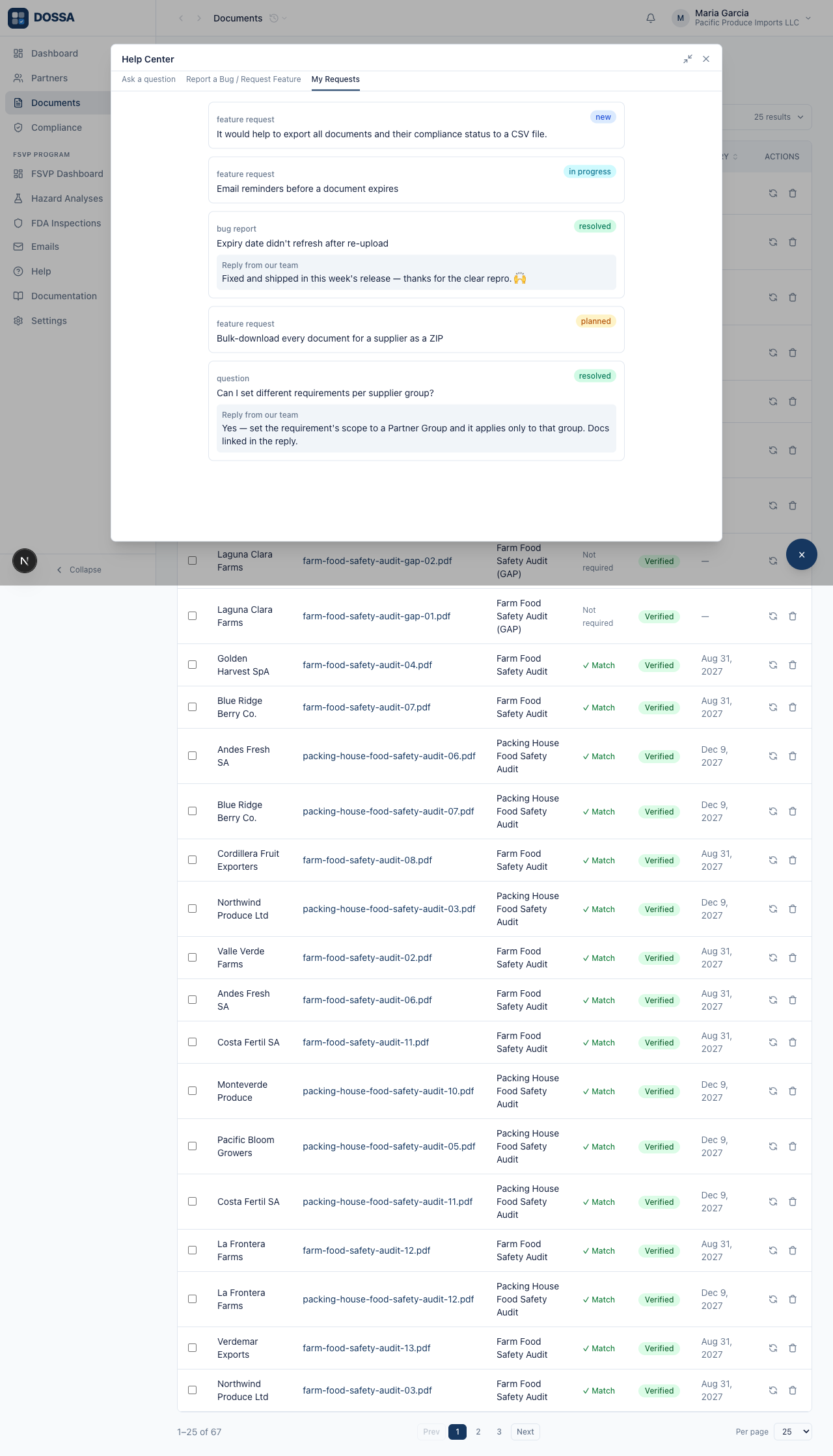Check the Monteverde Produce row
This screenshot has width=833, height=1456.
point(192,1090)
